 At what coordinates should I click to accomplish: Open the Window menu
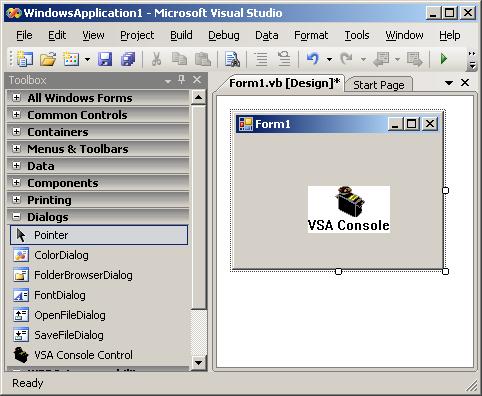coord(404,35)
